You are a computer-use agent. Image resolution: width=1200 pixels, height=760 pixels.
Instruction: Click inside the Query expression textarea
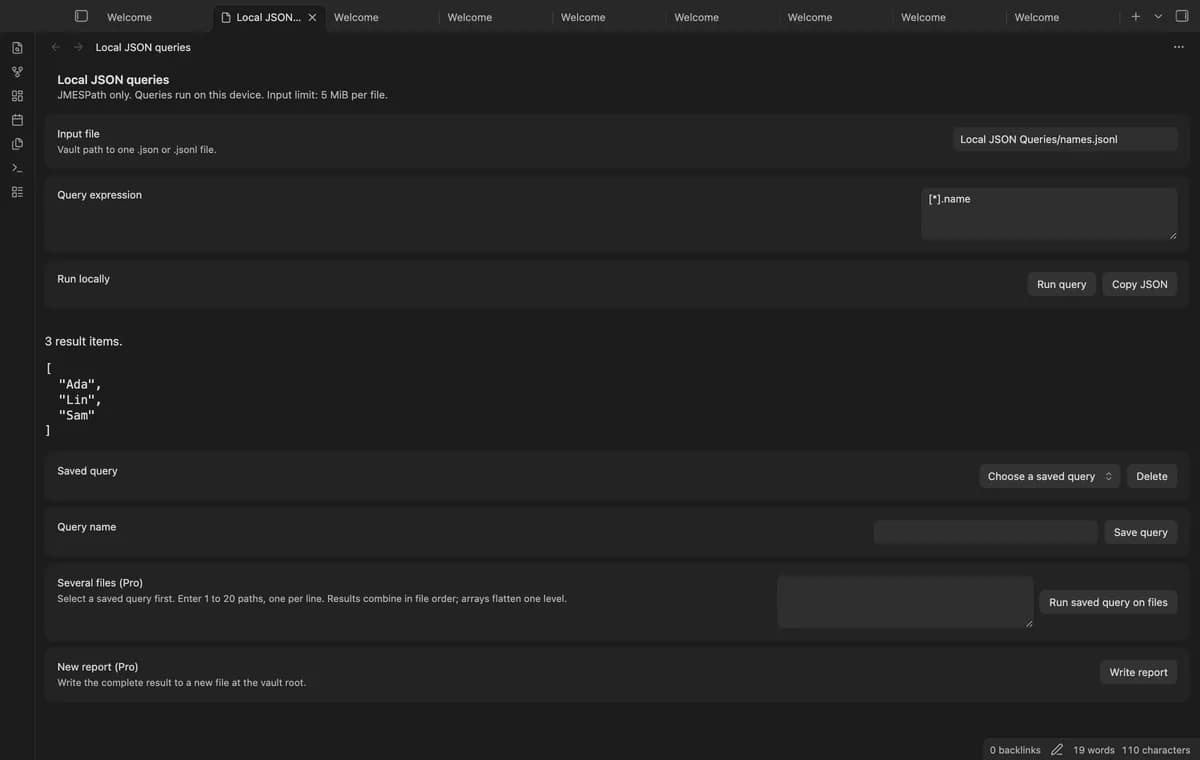click(x=1049, y=213)
